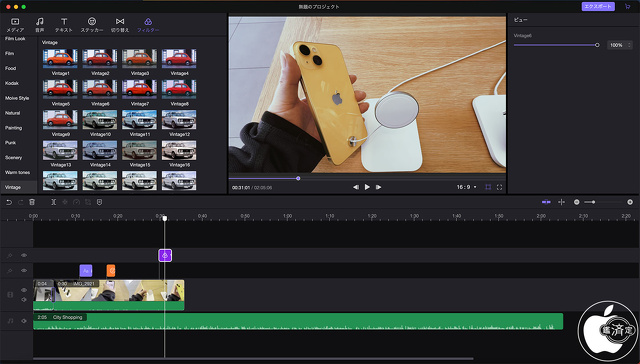640x364 pixels.
Task: Hide the main video track
Action: tap(24, 290)
